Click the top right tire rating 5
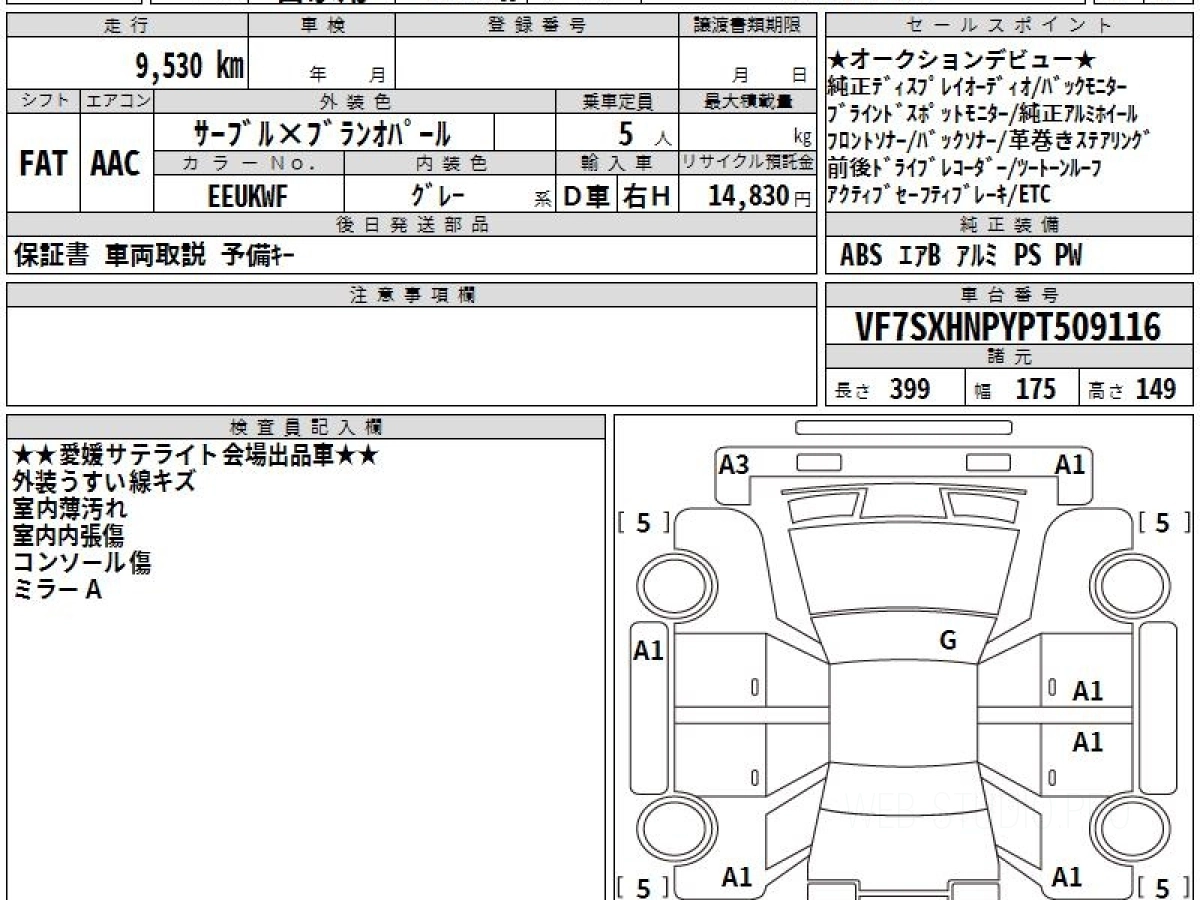 pos(1161,522)
